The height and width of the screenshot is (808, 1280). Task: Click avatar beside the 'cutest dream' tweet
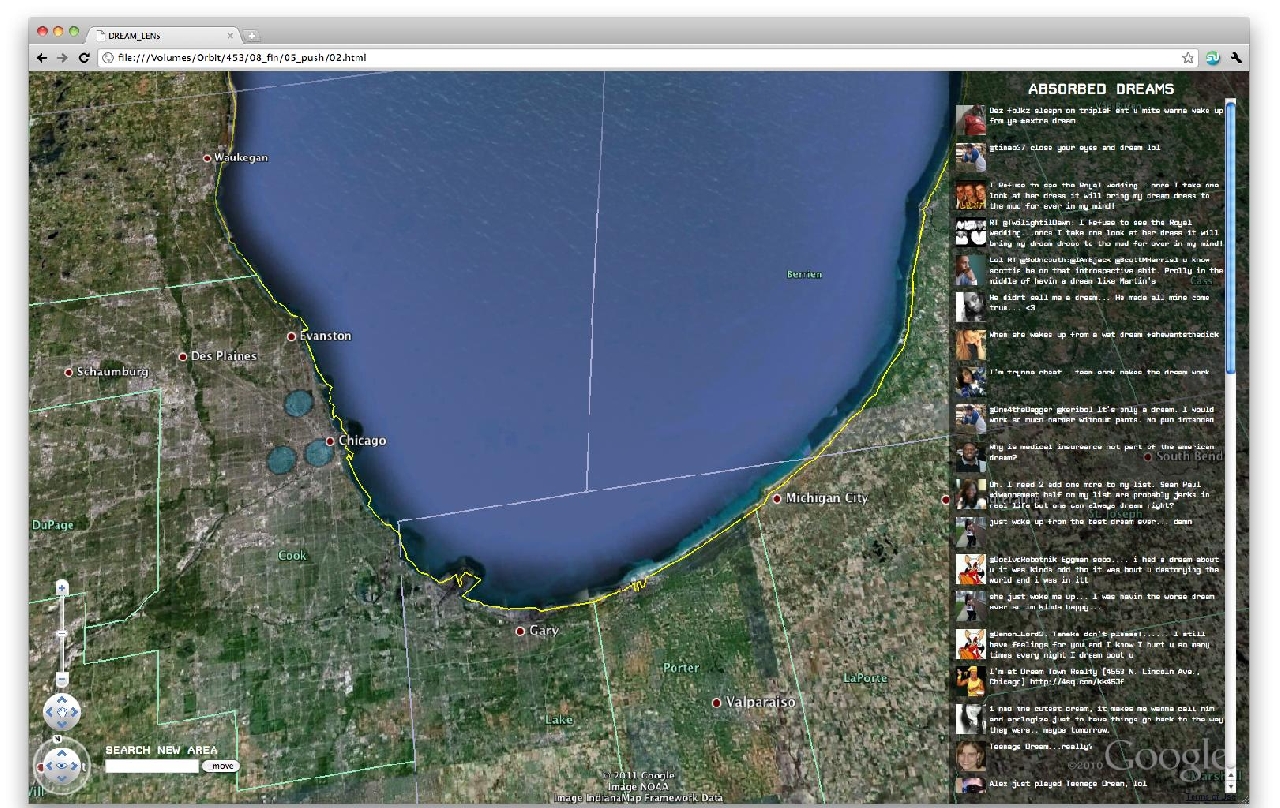click(970, 718)
